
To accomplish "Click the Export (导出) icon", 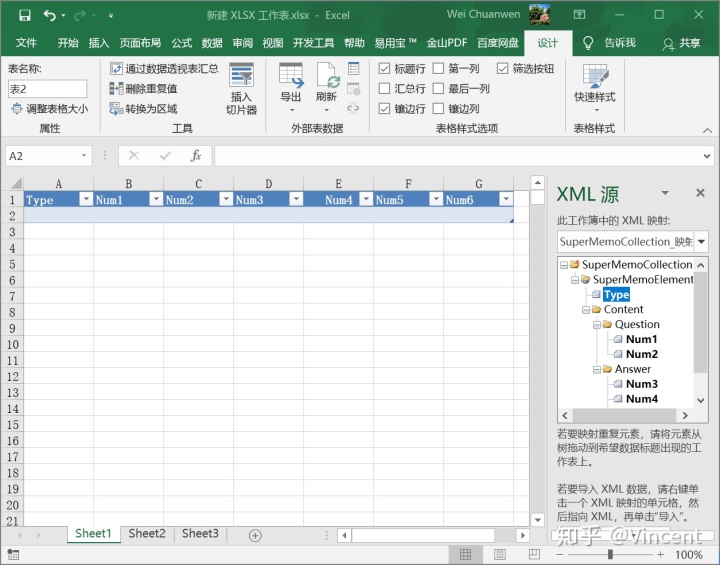I will [291, 75].
